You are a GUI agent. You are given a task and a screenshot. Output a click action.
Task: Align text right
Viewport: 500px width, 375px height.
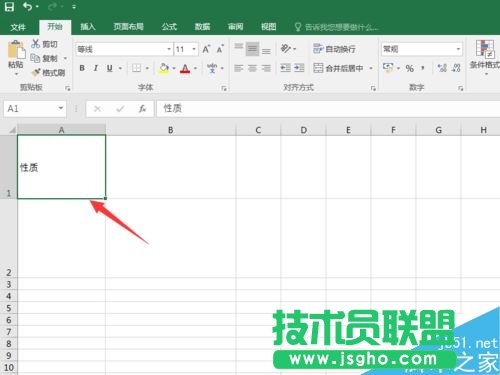tap(266, 68)
